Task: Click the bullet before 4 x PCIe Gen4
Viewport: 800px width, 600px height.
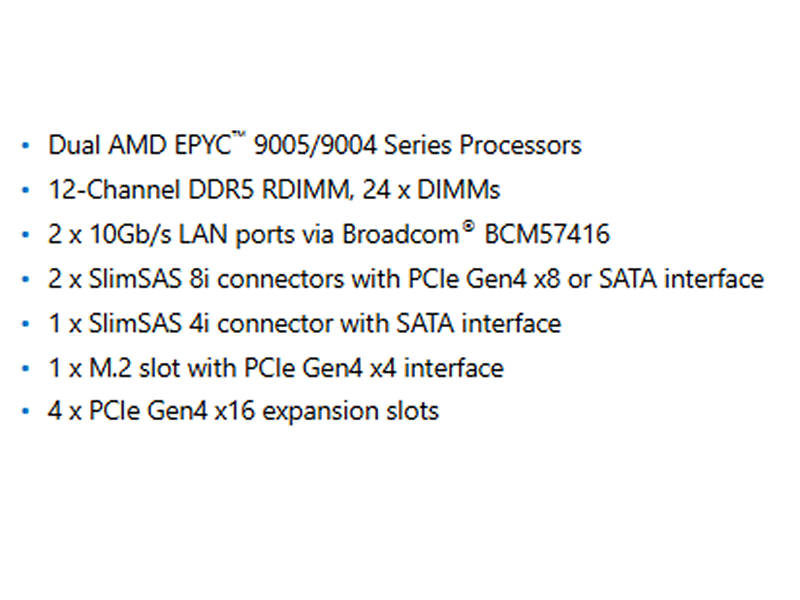Action: pos(26,411)
